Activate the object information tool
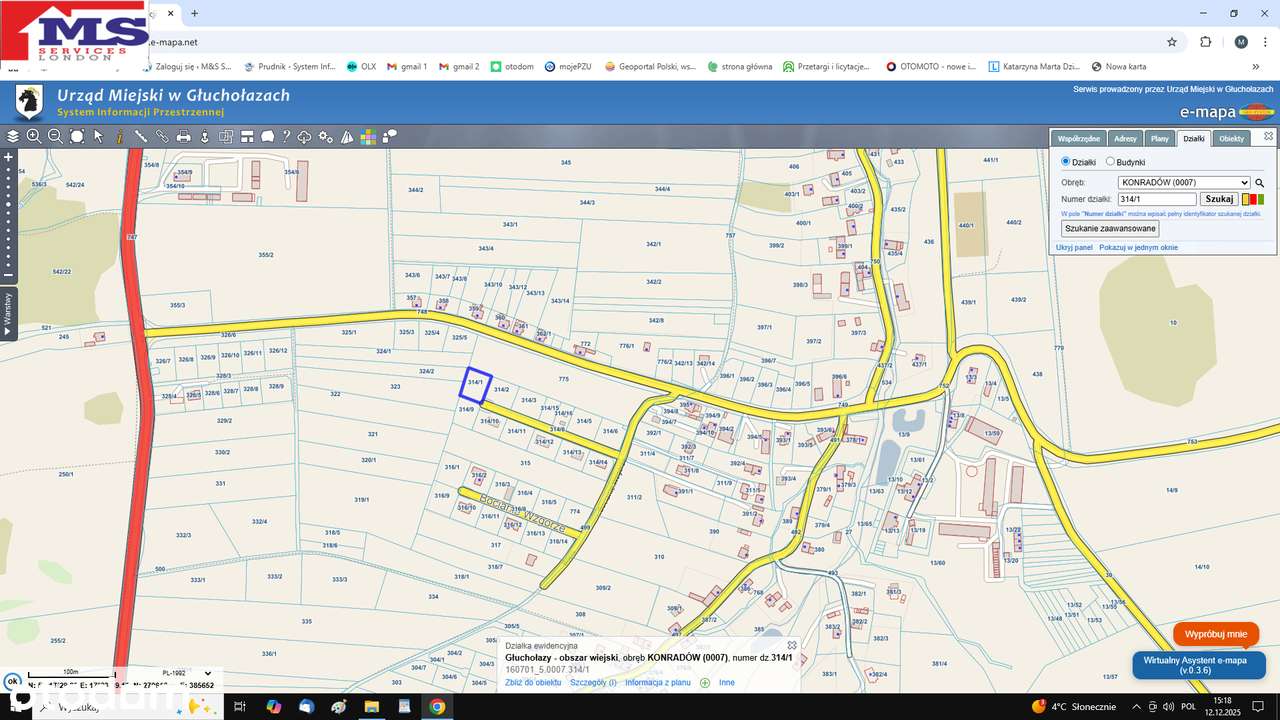The width and height of the screenshot is (1280, 720). 119,136
